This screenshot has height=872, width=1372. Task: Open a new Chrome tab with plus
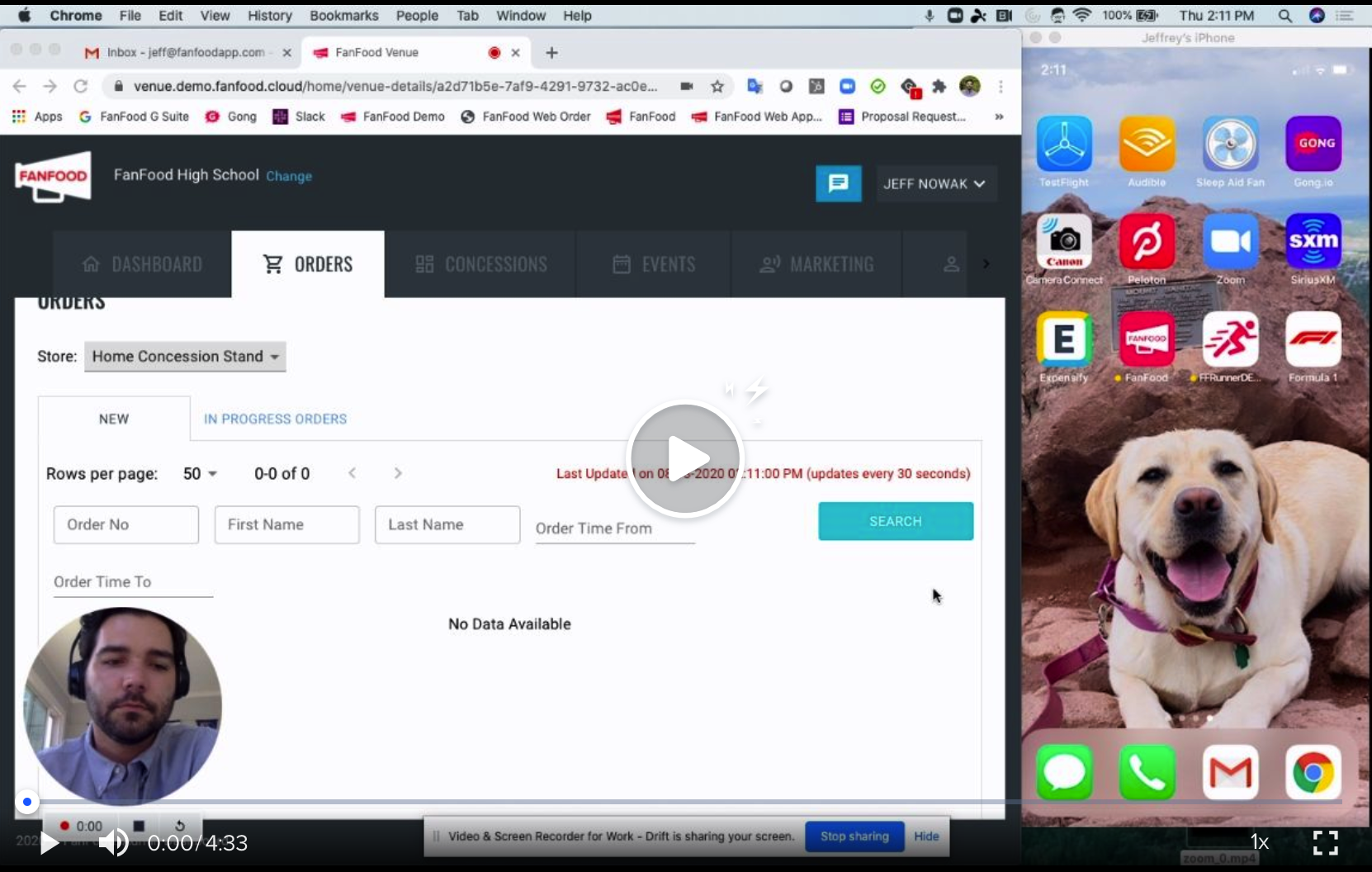[551, 53]
